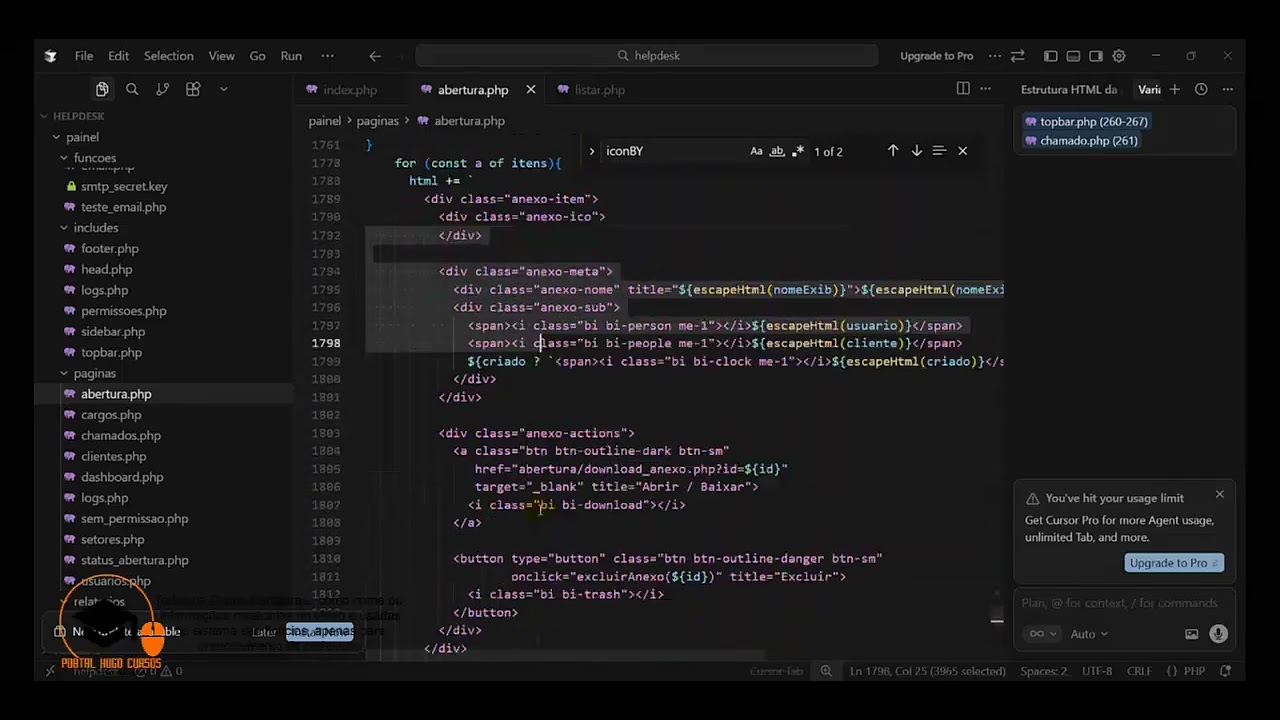This screenshot has width=1280, height=720.
Task: Go to next find match
Action: [916, 151]
